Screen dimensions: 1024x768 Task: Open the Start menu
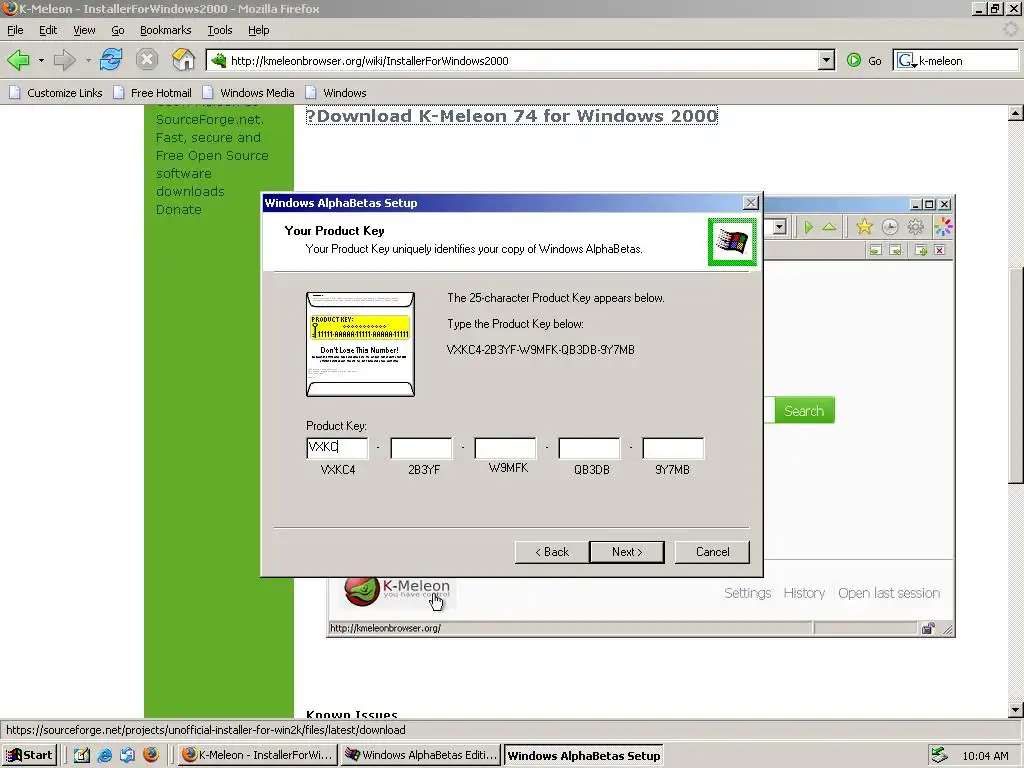pos(29,755)
